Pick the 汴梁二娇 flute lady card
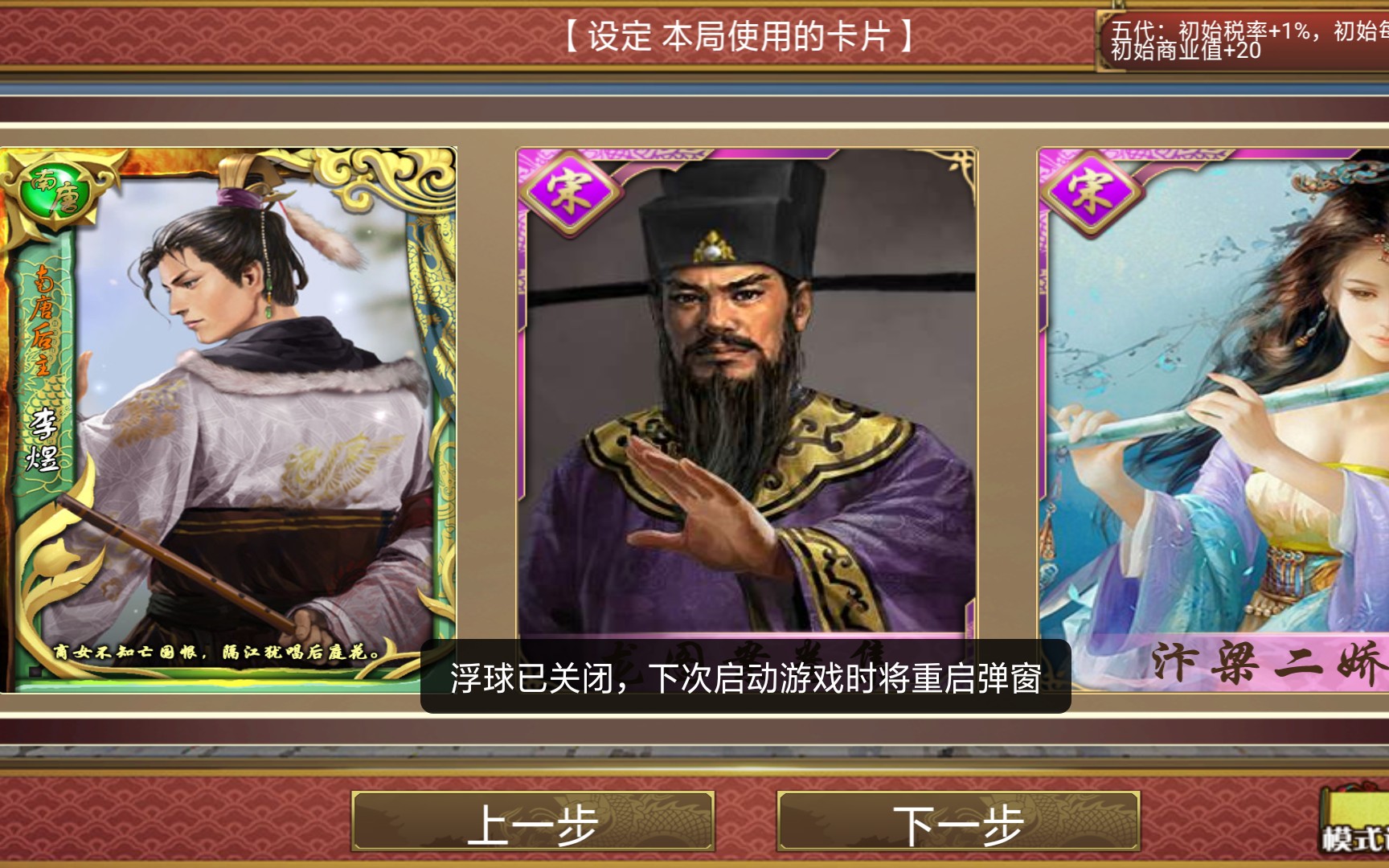This screenshot has height=868, width=1389. pyautogui.click(x=1214, y=418)
